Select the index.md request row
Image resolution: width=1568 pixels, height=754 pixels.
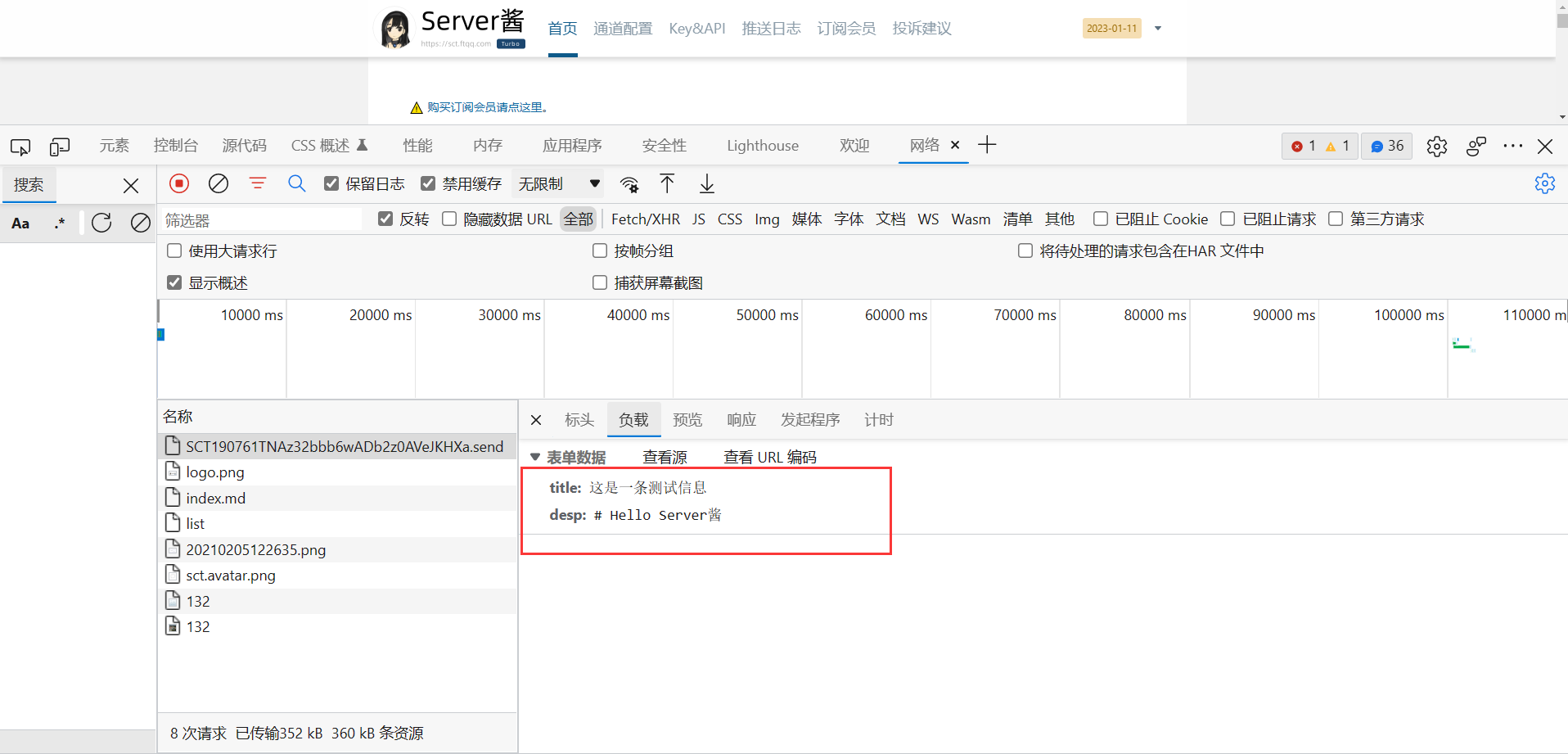click(x=337, y=498)
